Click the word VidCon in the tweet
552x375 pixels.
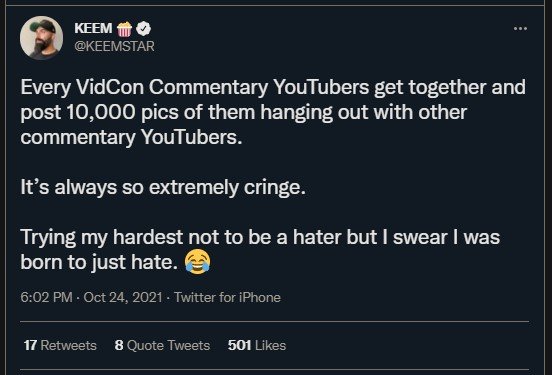(x=110, y=87)
